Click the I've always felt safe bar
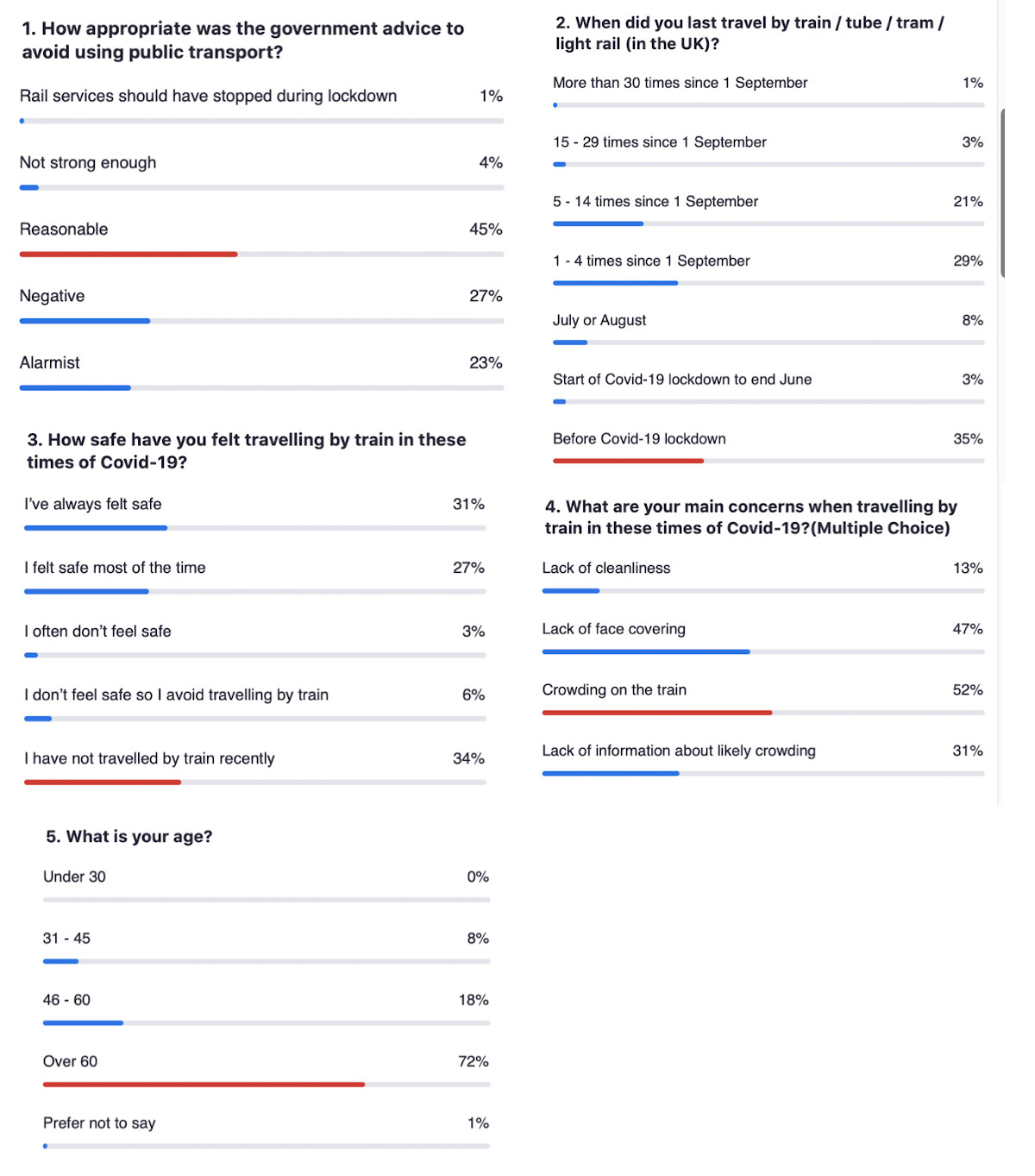Viewport: 1035px width, 1176px height. [96, 528]
